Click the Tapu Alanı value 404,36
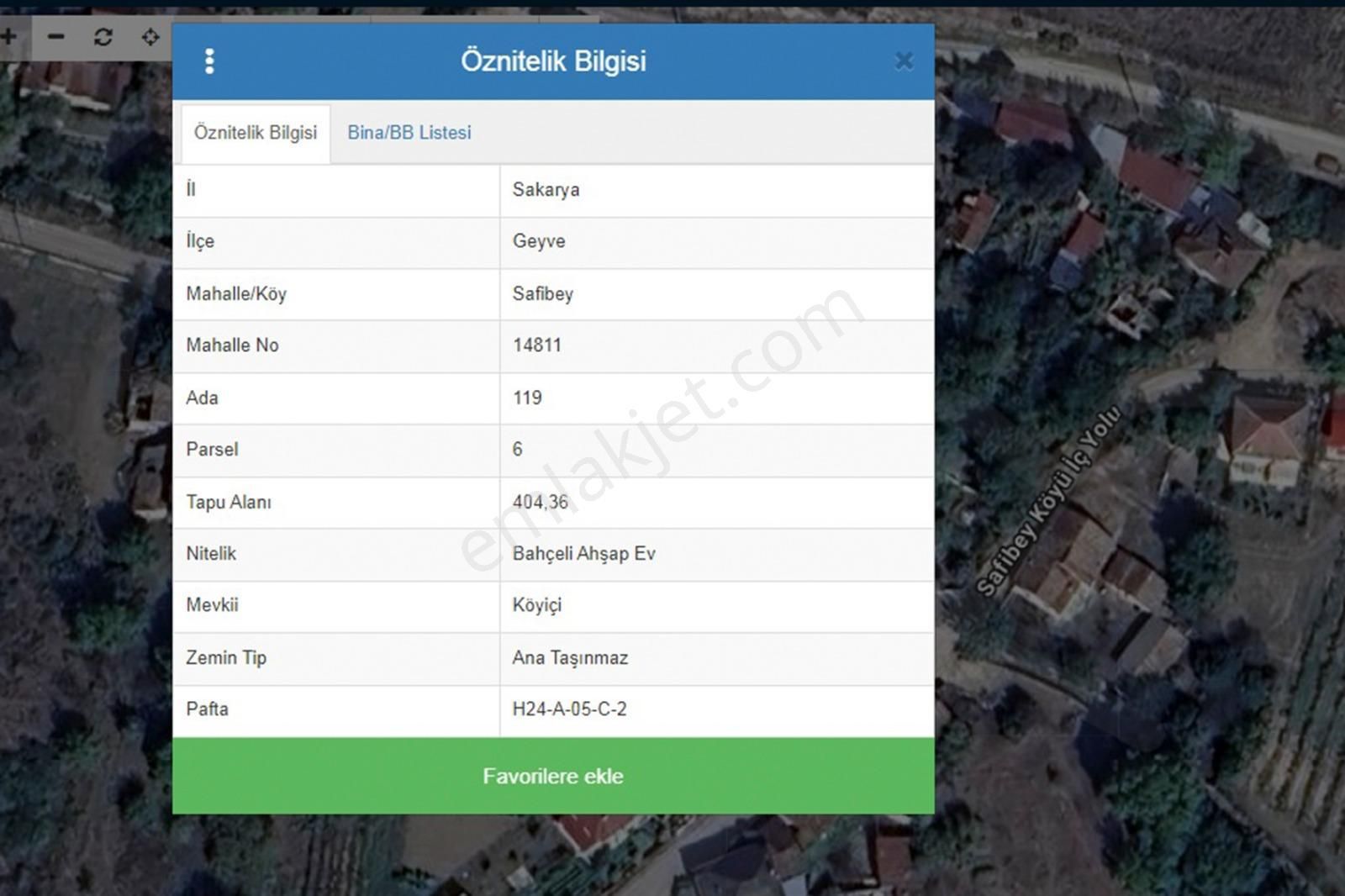Viewport: 1345px width, 896px height. pos(540,502)
